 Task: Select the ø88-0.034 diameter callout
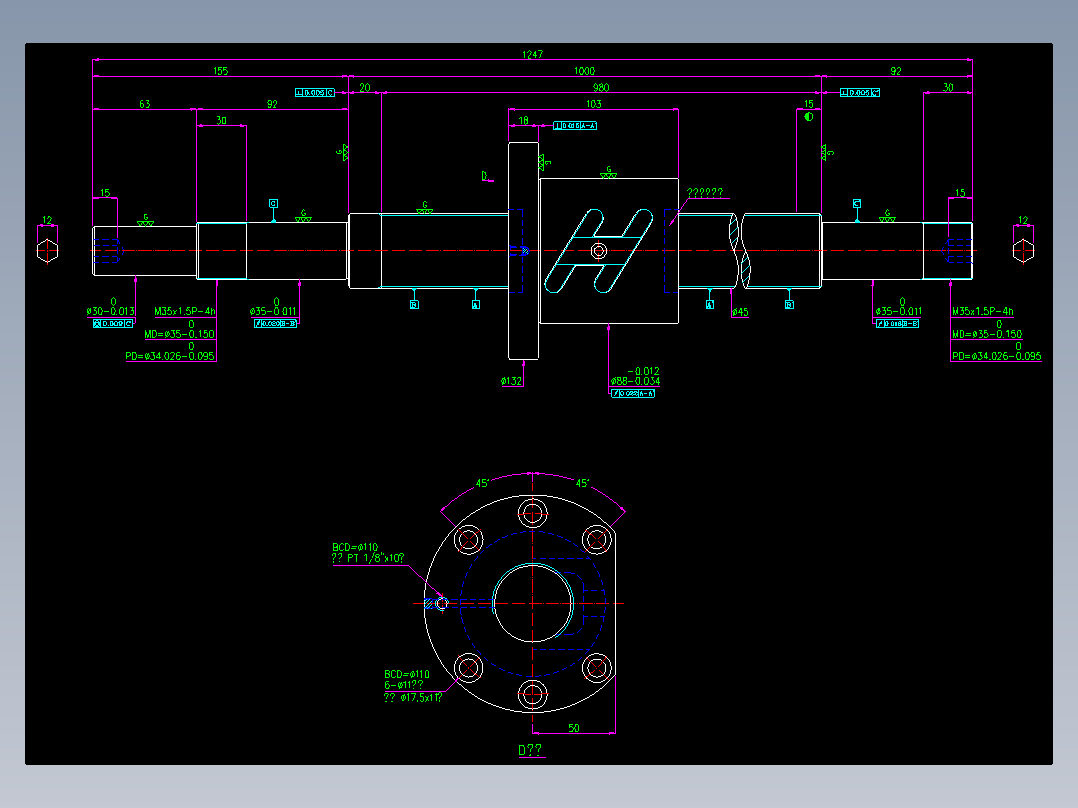[x=635, y=381]
